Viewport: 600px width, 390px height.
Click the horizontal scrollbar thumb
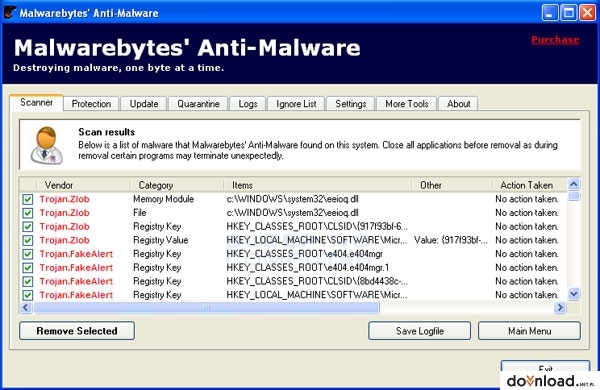click(x=206, y=307)
